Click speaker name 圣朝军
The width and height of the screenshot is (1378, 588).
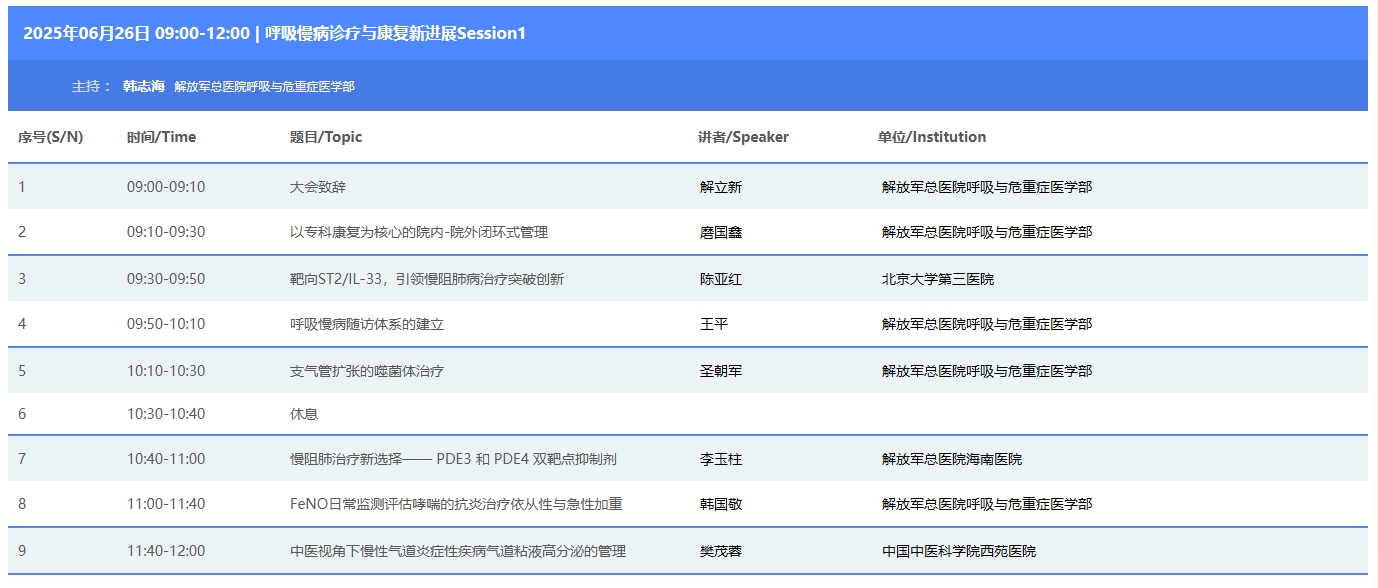click(x=721, y=371)
